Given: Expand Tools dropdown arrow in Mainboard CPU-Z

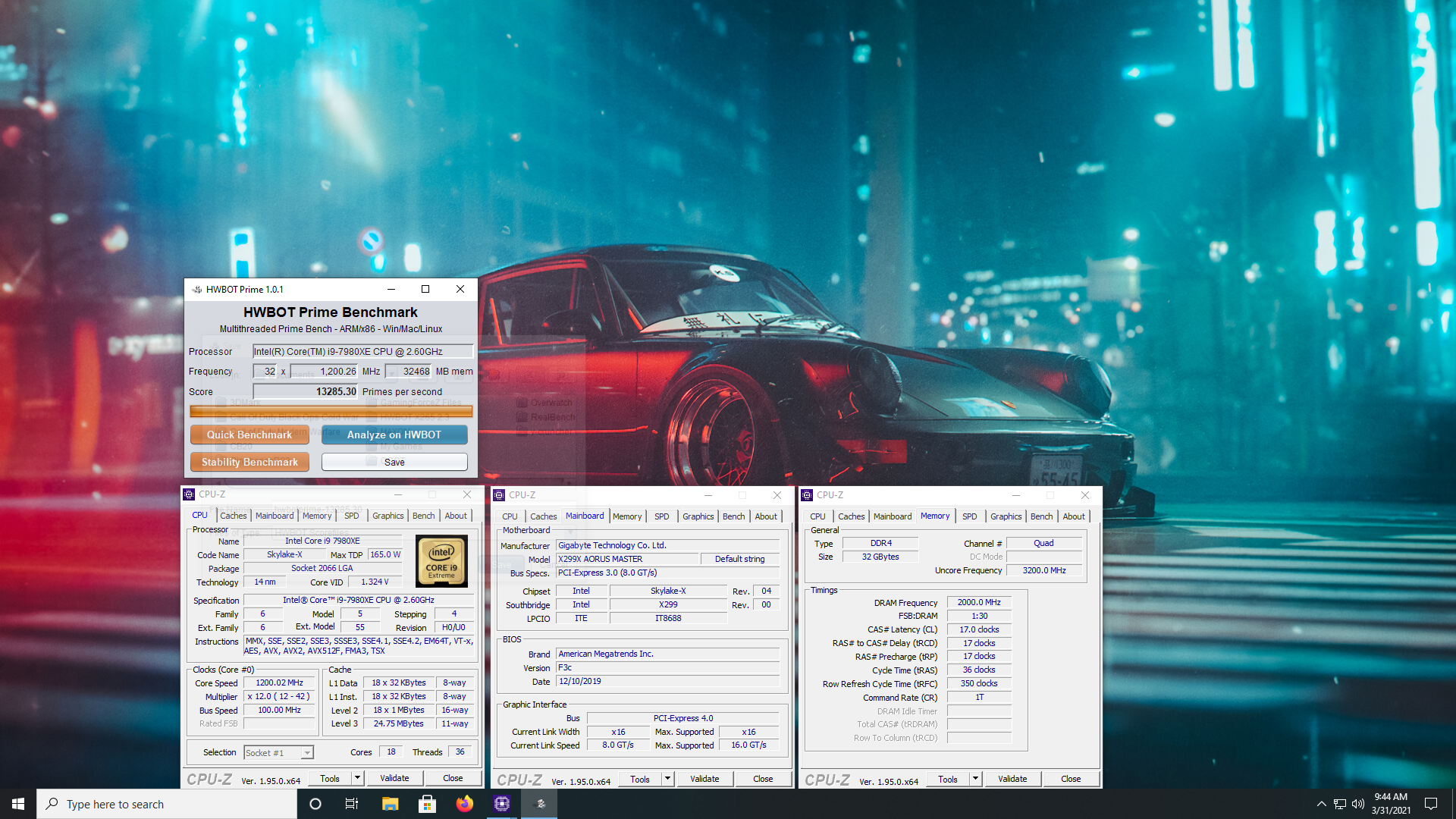Looking at the screenshot, I should click(x=667, y=779).
